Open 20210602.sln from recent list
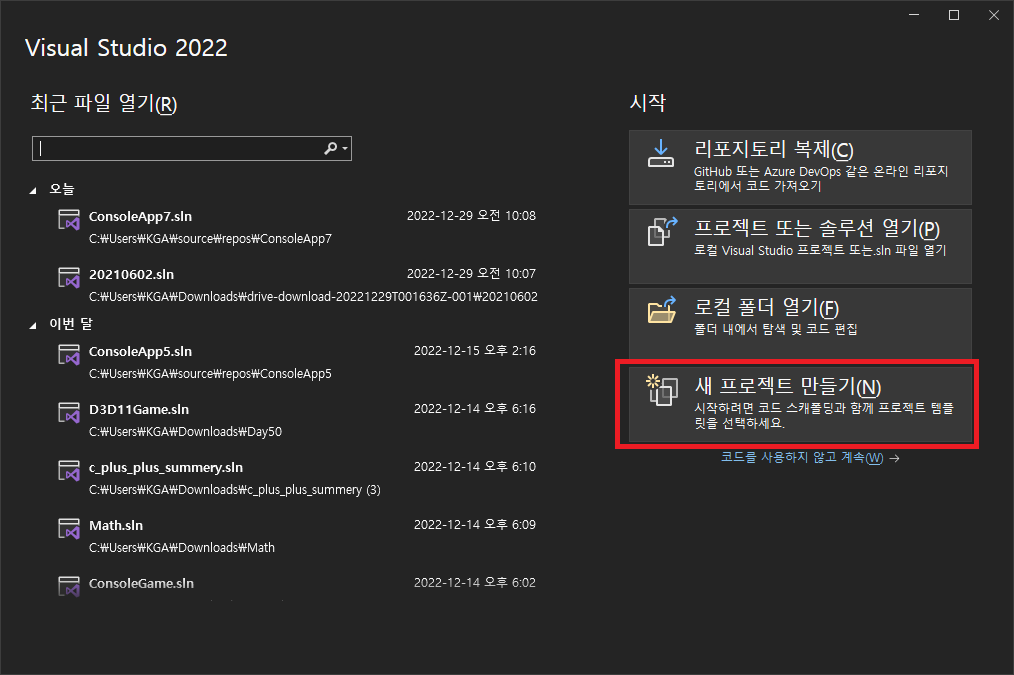The image size is (1014, 675). [x=296, y=285]
